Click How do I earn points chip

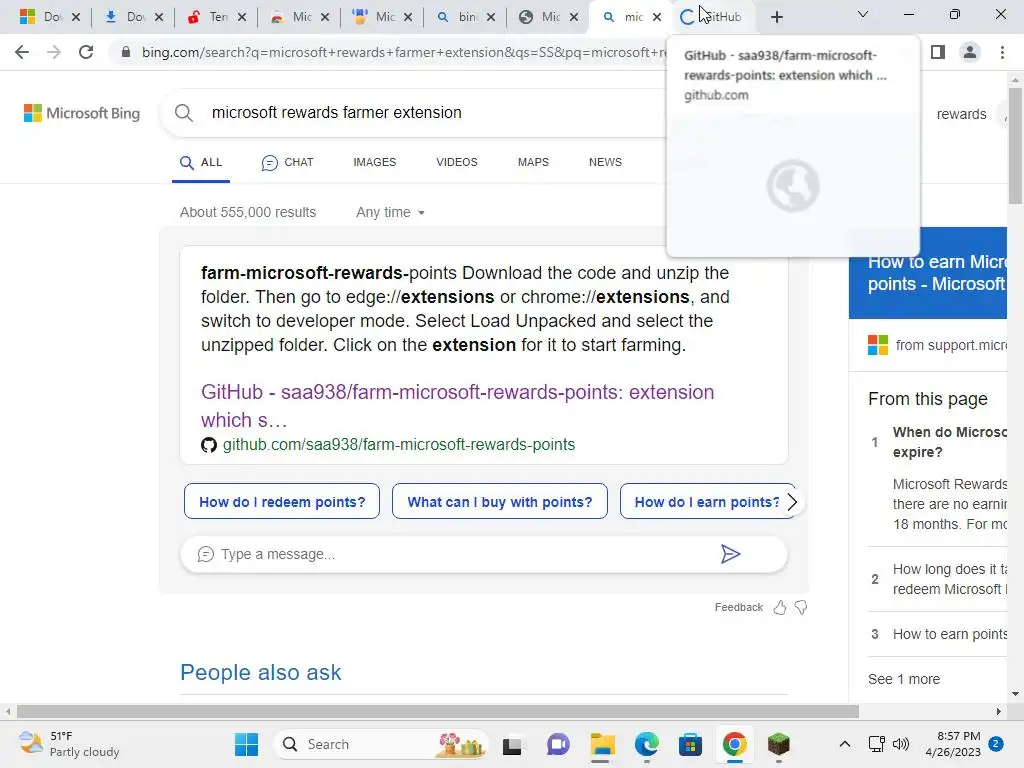pyautogui.click(x=707, y=502)
